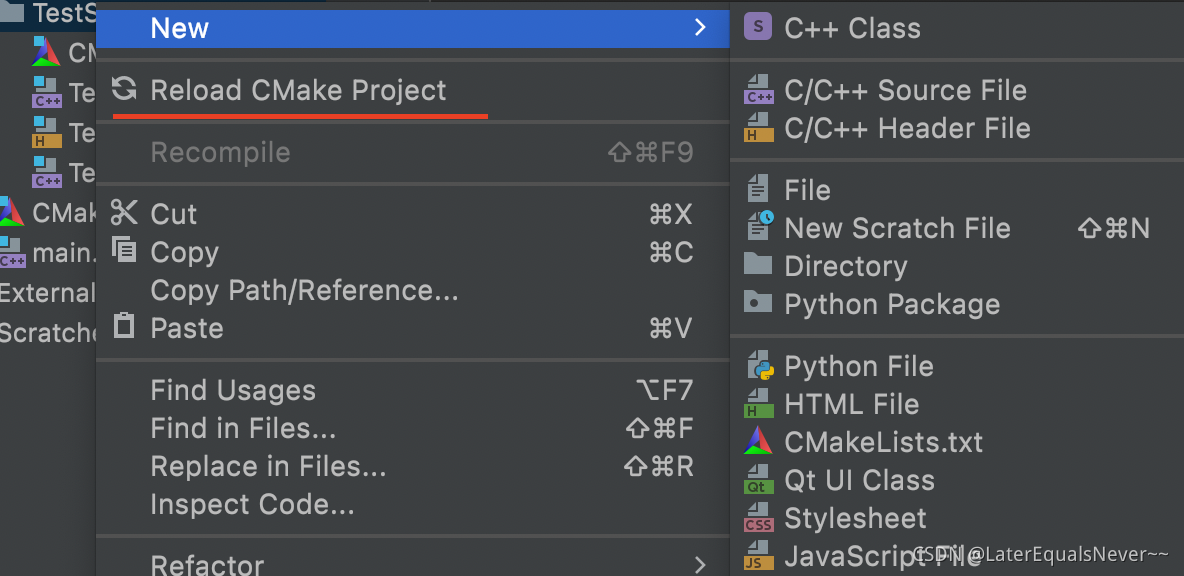Click the New Scratch File icon

click(759, 228)
